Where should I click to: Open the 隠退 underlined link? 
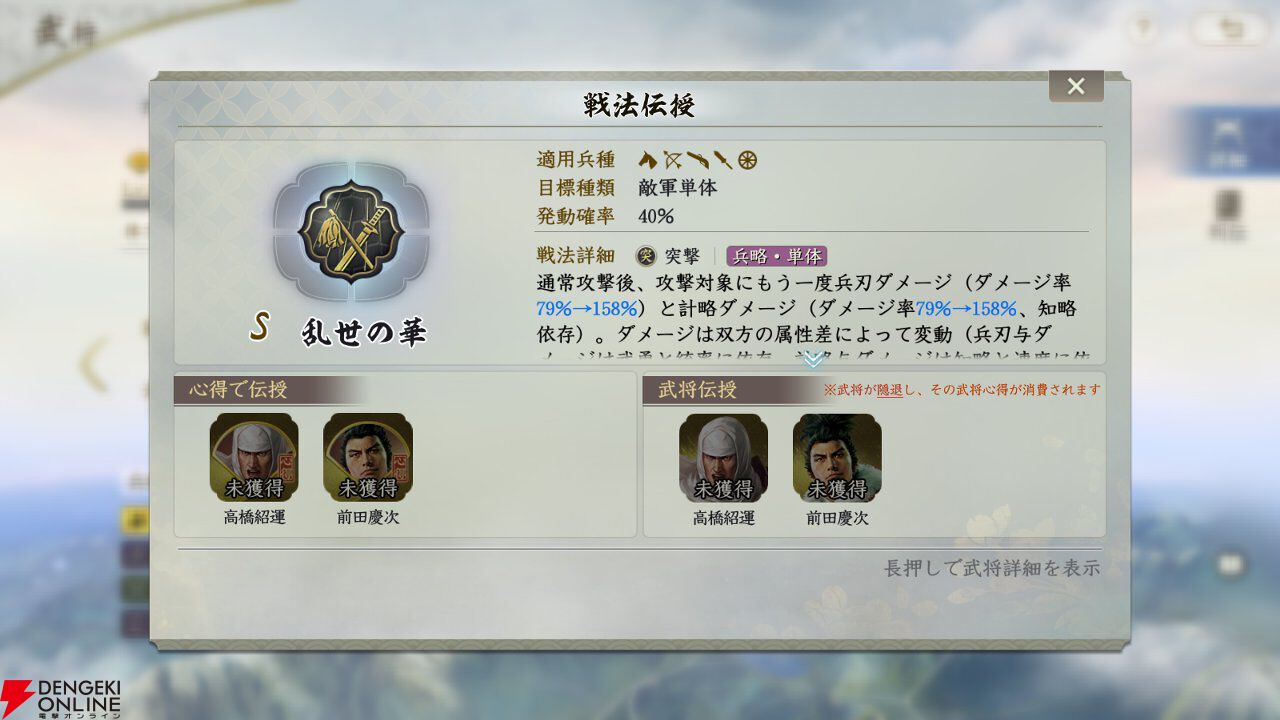coord(889,389)
